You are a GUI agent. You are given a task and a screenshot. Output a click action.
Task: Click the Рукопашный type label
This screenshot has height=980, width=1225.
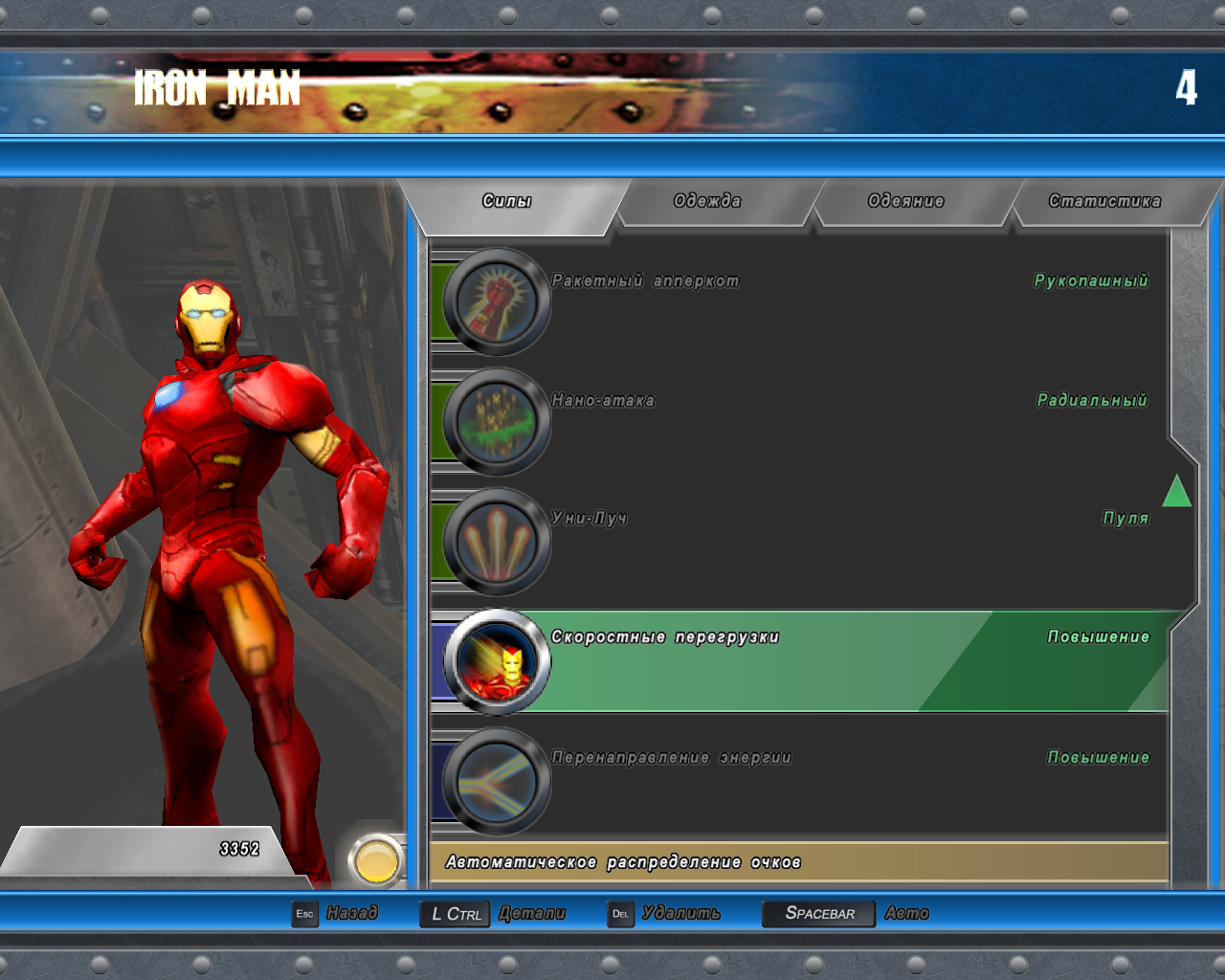coord(1091,280)
